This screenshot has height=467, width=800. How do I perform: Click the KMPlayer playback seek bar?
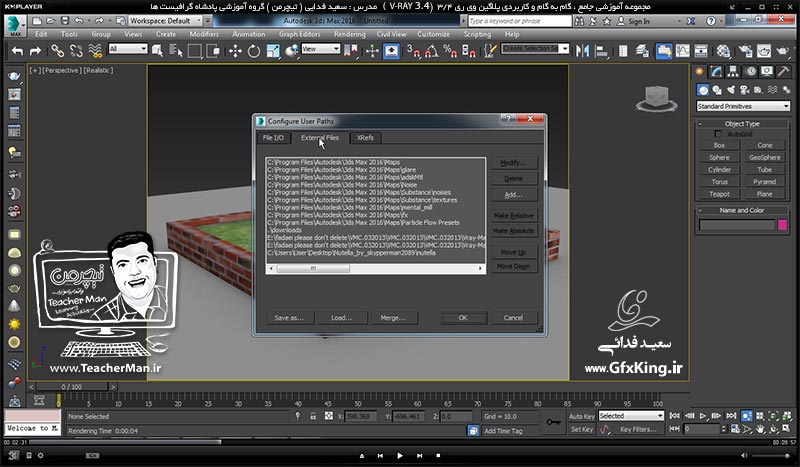pyautogui.click(x=399, y=443)
